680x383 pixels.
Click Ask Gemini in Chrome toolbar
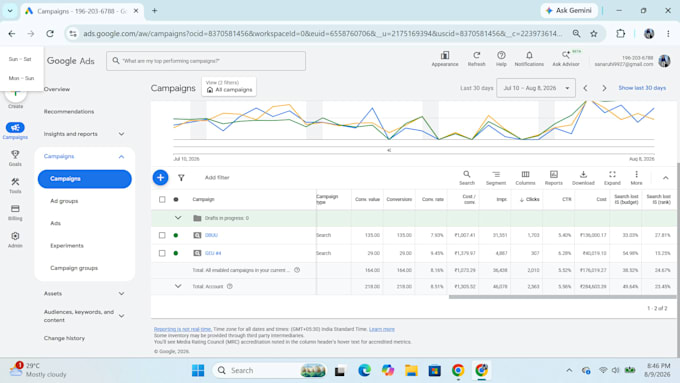[x=569, y=10]
